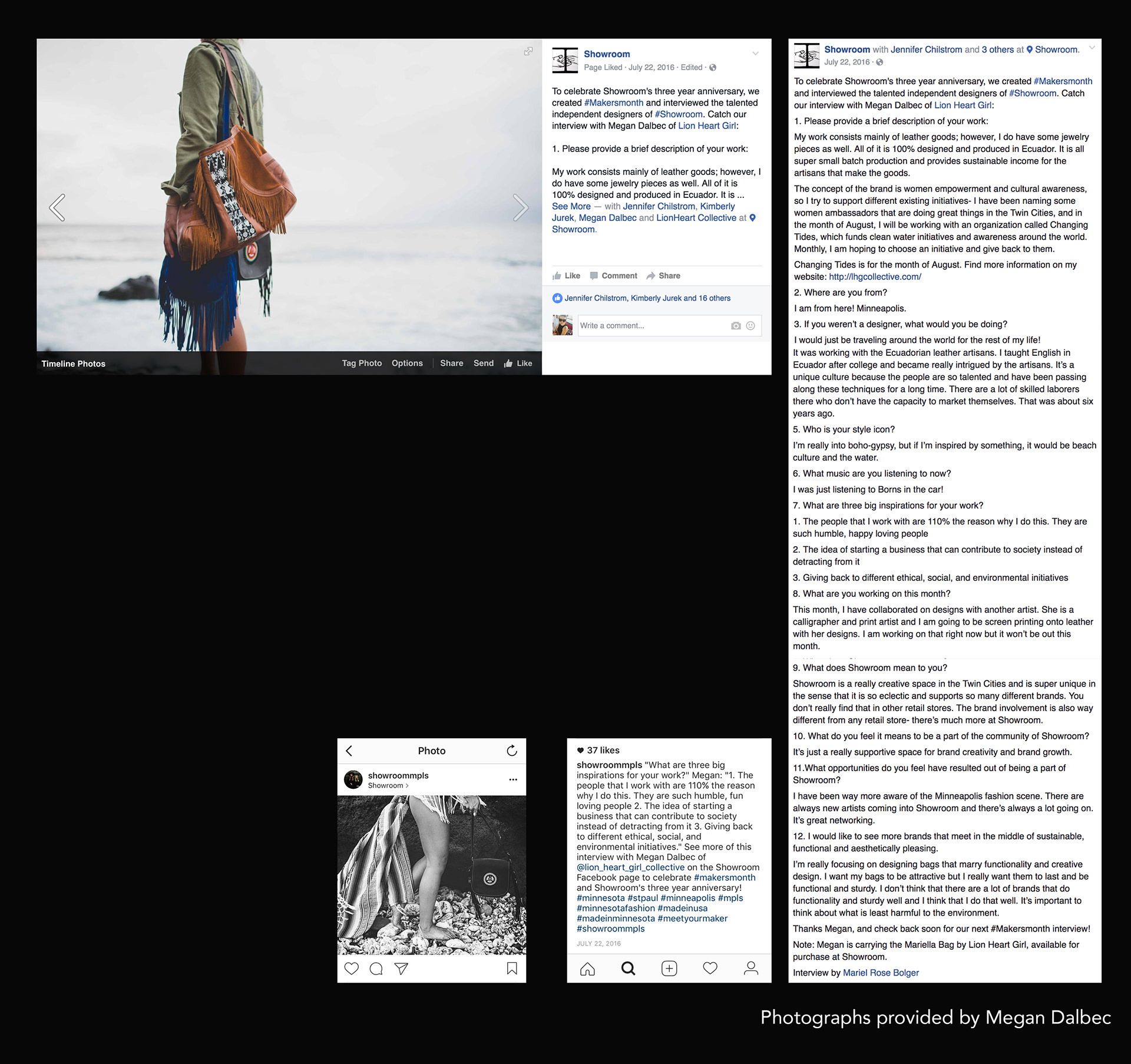Viewport: 1131px width, 1064px height.
Task: Click privacy globe icon next to Edited
Action: coord(713,67)
